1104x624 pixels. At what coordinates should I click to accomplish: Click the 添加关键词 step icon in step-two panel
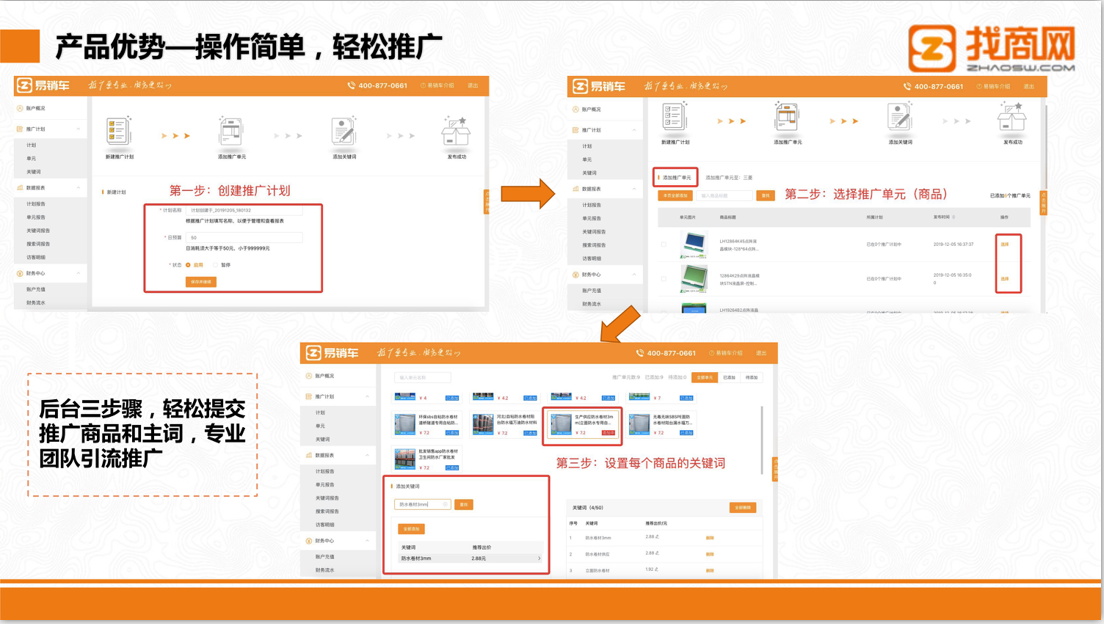[x=899, y=119]
